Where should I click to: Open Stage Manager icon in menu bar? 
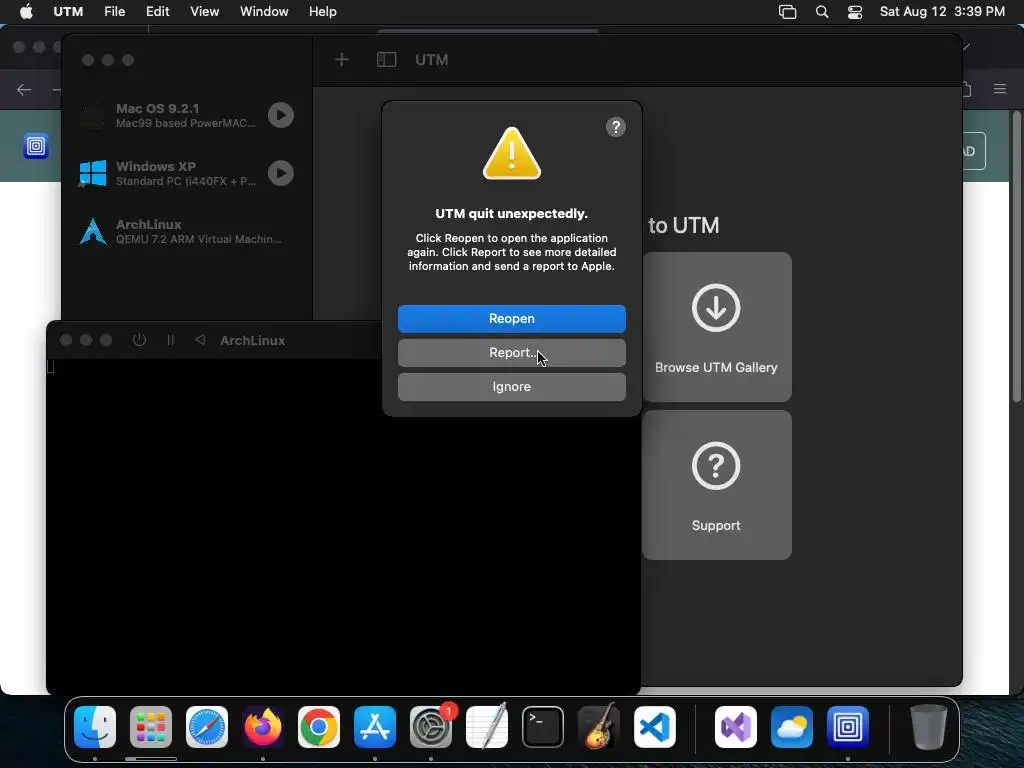(788, 12)
